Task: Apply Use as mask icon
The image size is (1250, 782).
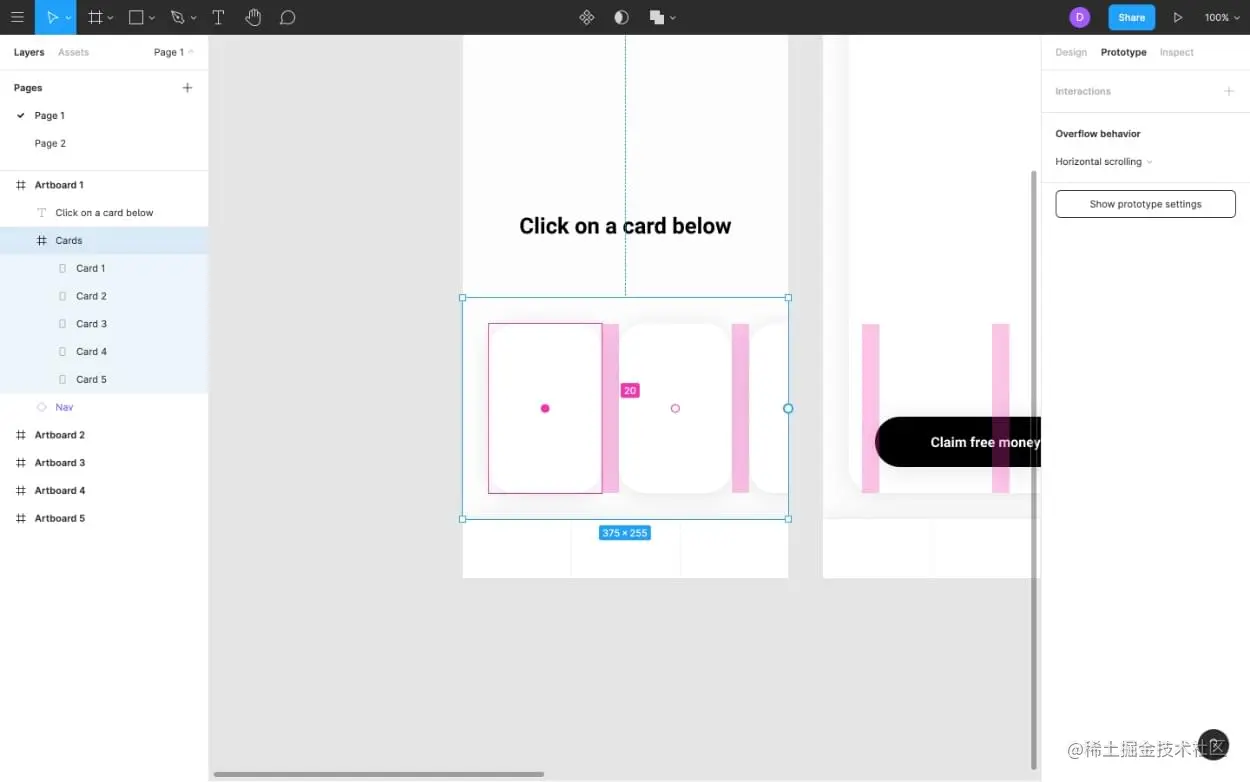Action: point(620,17)
